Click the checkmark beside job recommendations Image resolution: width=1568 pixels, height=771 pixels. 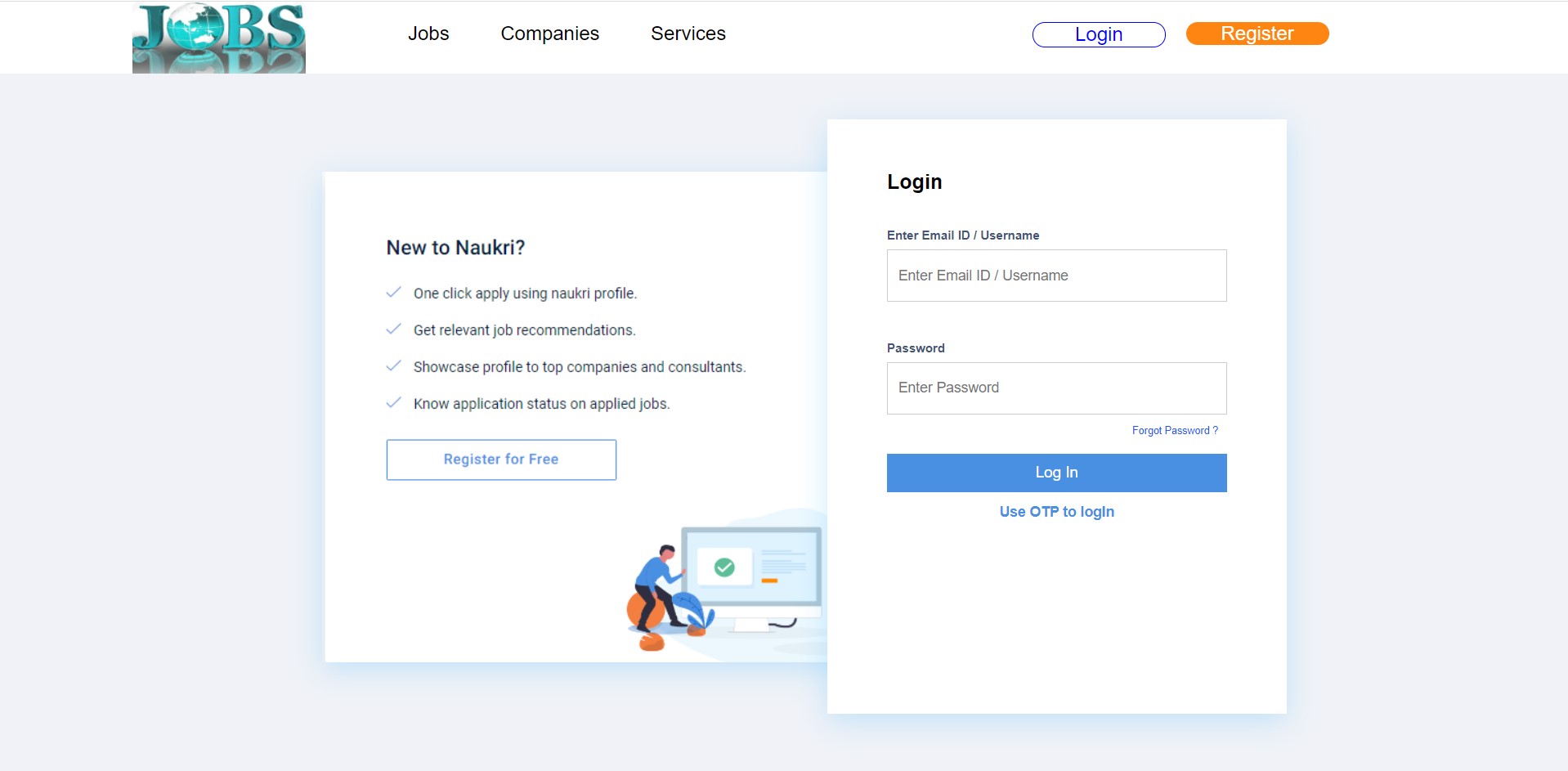[394, 329]
